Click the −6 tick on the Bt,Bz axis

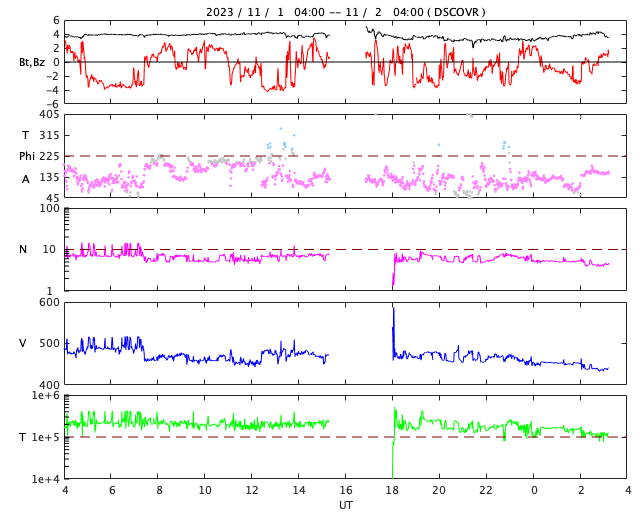click(x=53, y=104)
